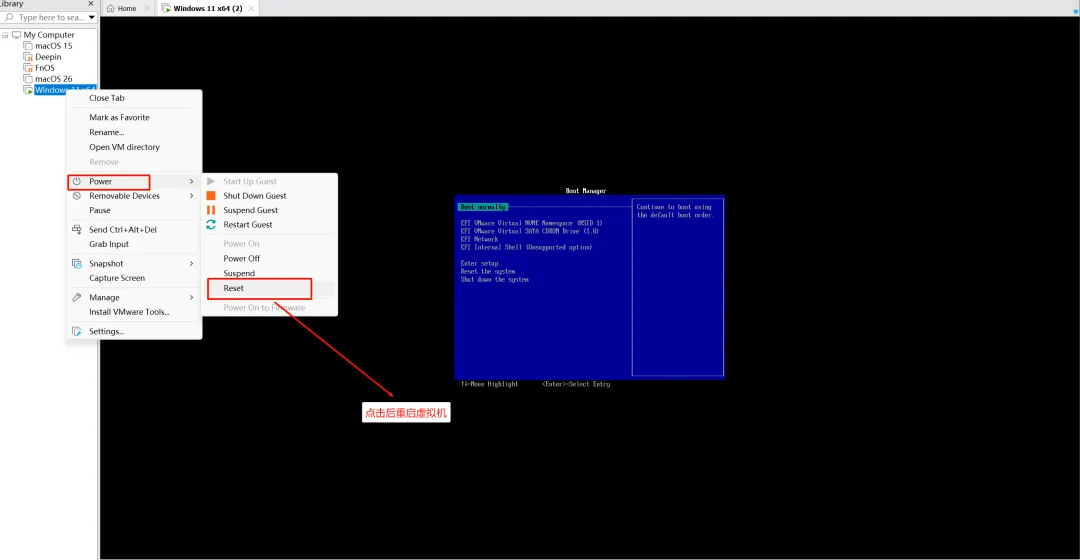Viewport: 1080px width, 560px height.
Task: Expand the Power submenu arrow
Action: click(191, 181)
